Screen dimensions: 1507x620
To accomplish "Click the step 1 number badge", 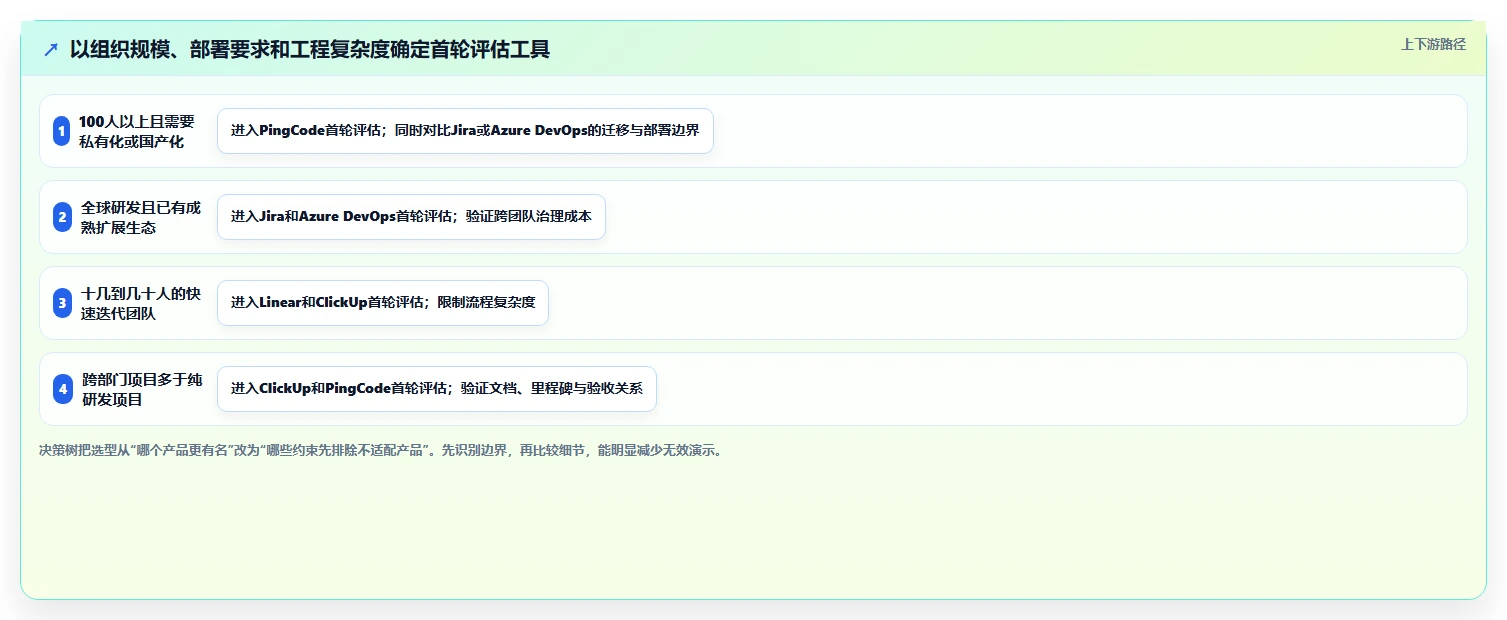I will click(x=62, y=131).
